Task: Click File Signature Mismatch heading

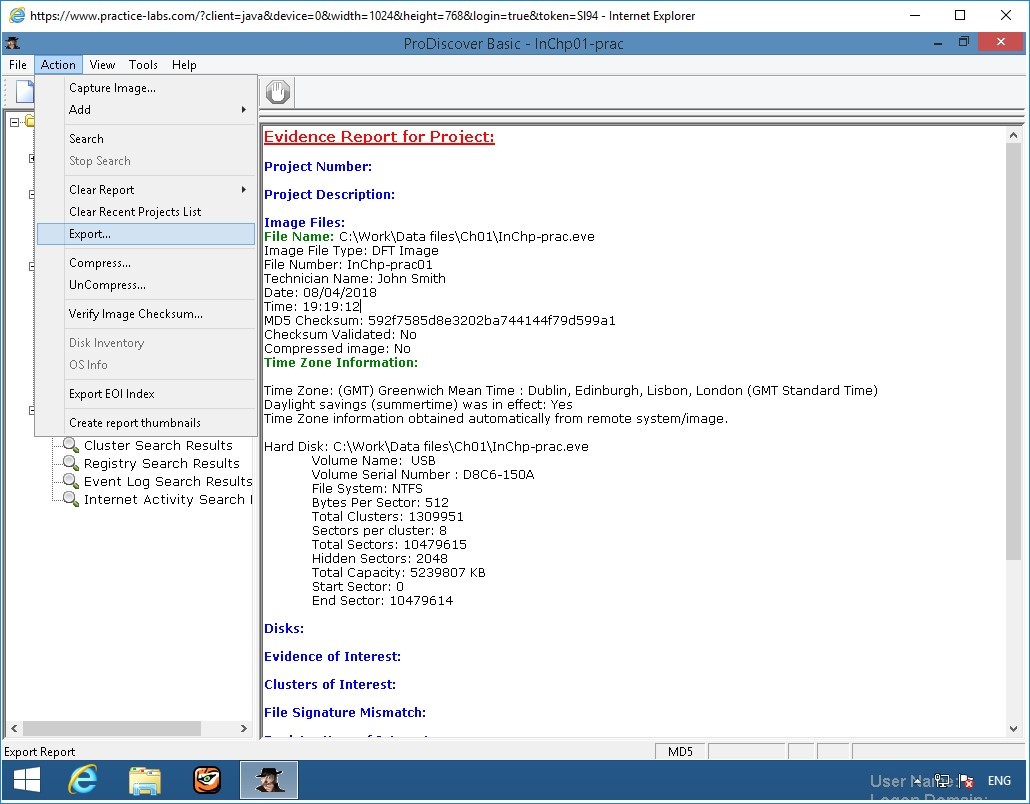Action: 345,712
